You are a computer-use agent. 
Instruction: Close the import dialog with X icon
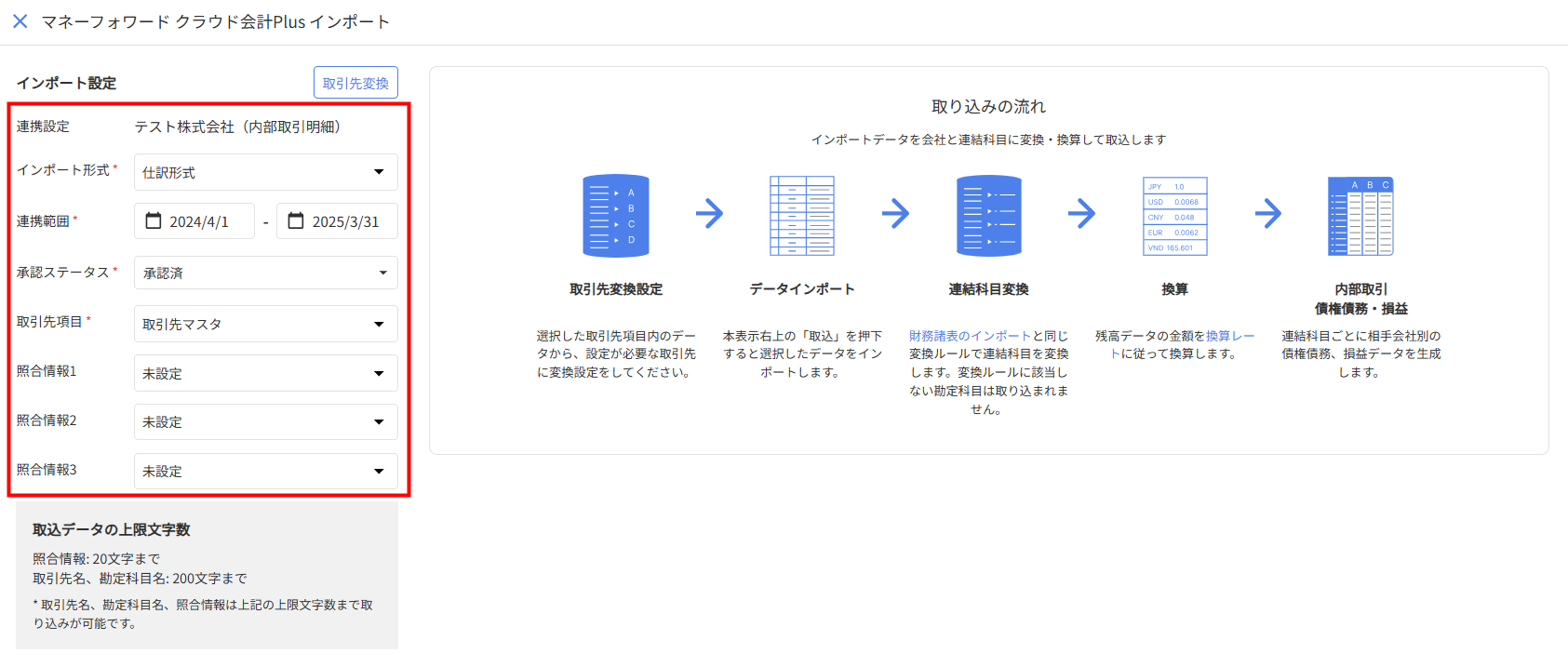[20, 21]
